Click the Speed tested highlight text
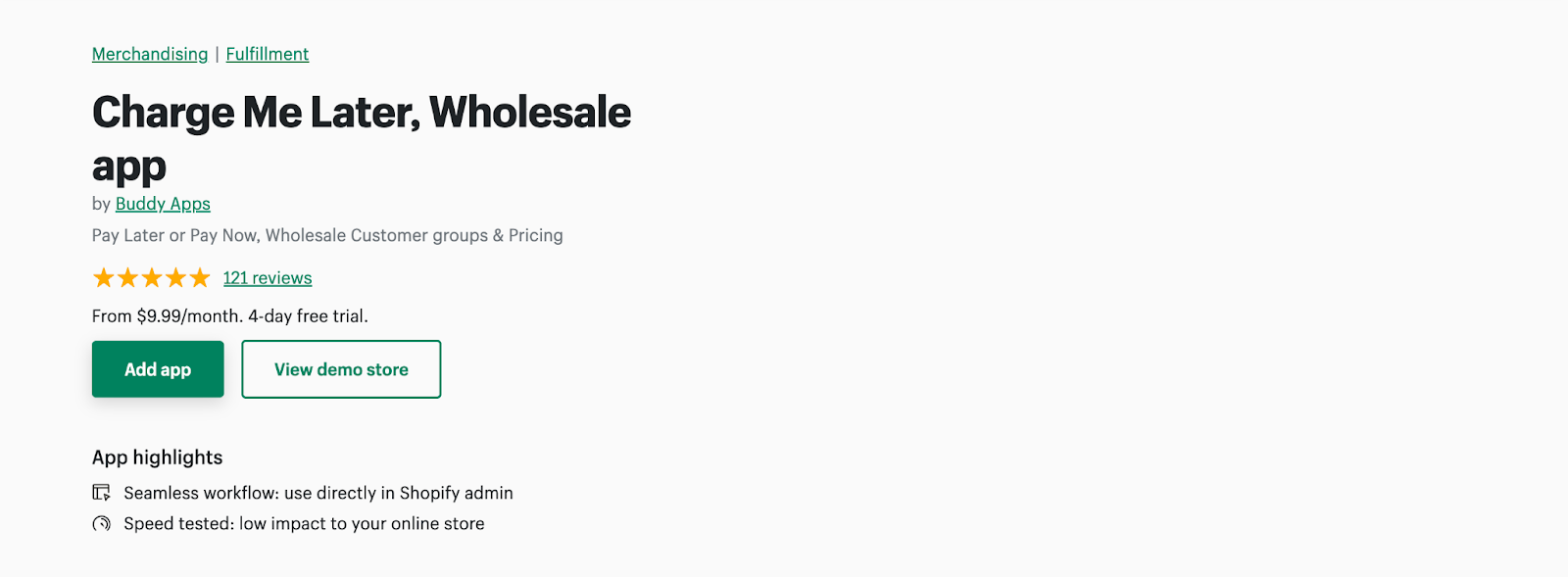1568x577 pixels. click(x=304, y=523)
